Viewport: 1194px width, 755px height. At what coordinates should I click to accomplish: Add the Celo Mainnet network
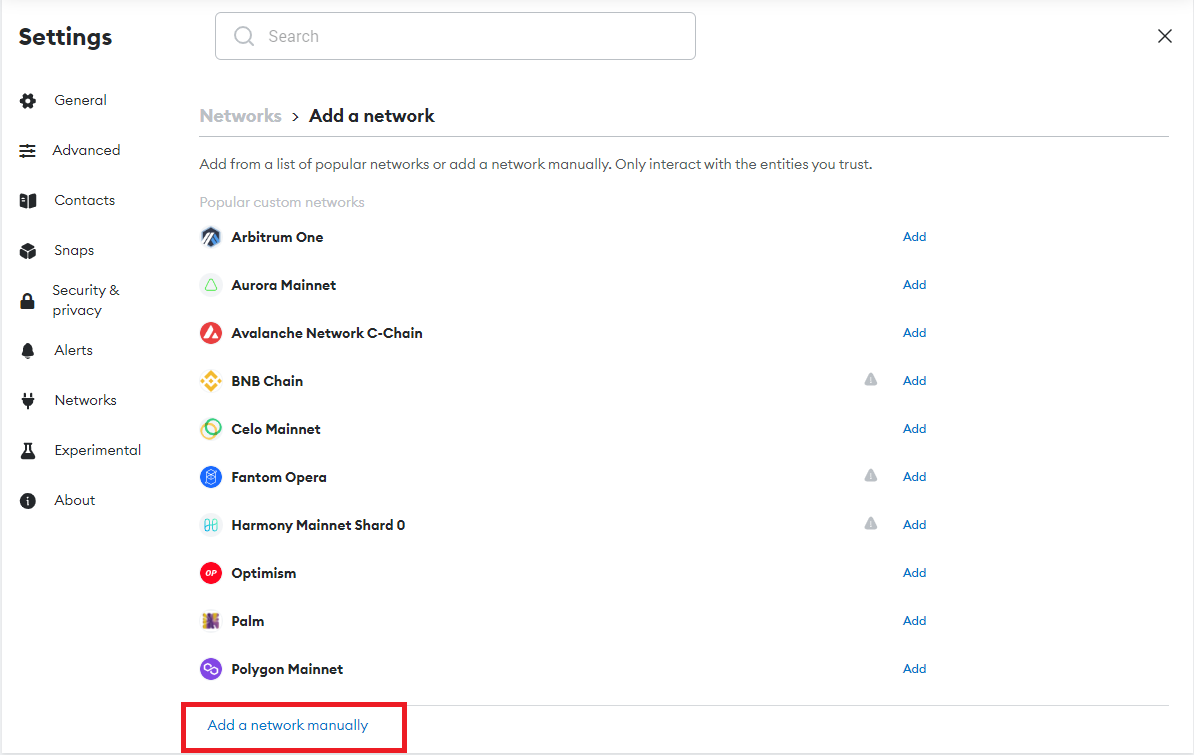pos(914,429)
